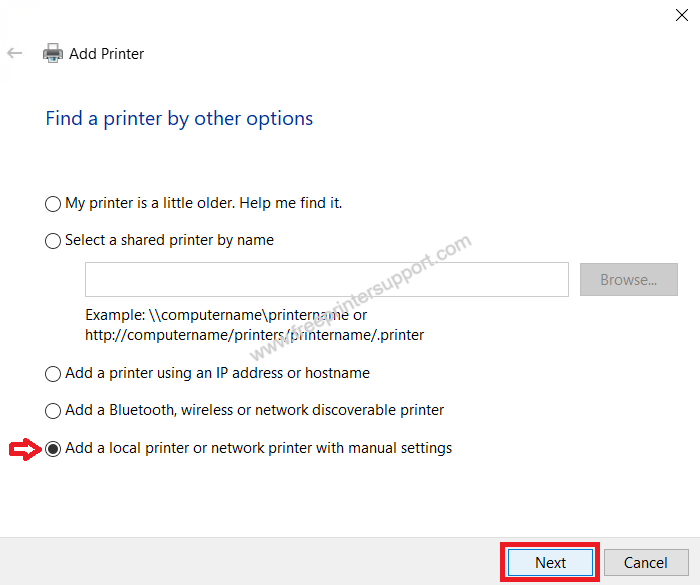The image size is (700, 585).
Task: Close the Add Printer dialog window
Action: click(x=681, y=13)
